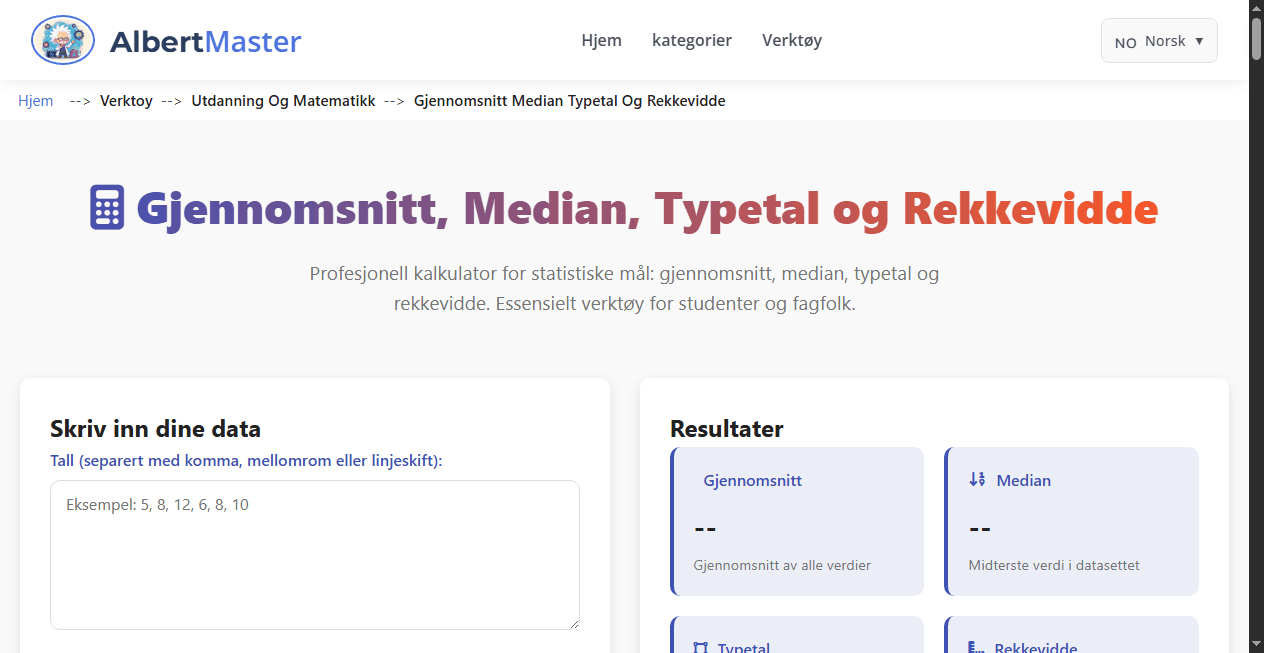Image resolution: width=1264 pixels, height=653 pixels.
Task: Select Hjem in the top navigation
Action: pos(601,40)
